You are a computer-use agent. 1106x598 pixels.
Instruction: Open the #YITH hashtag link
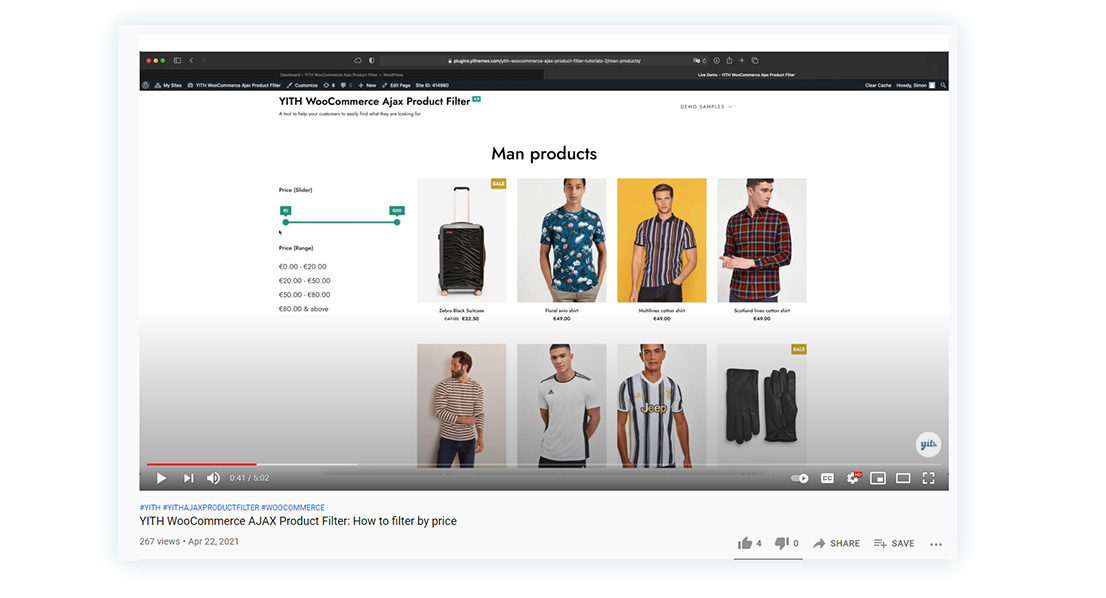point(150,508)
